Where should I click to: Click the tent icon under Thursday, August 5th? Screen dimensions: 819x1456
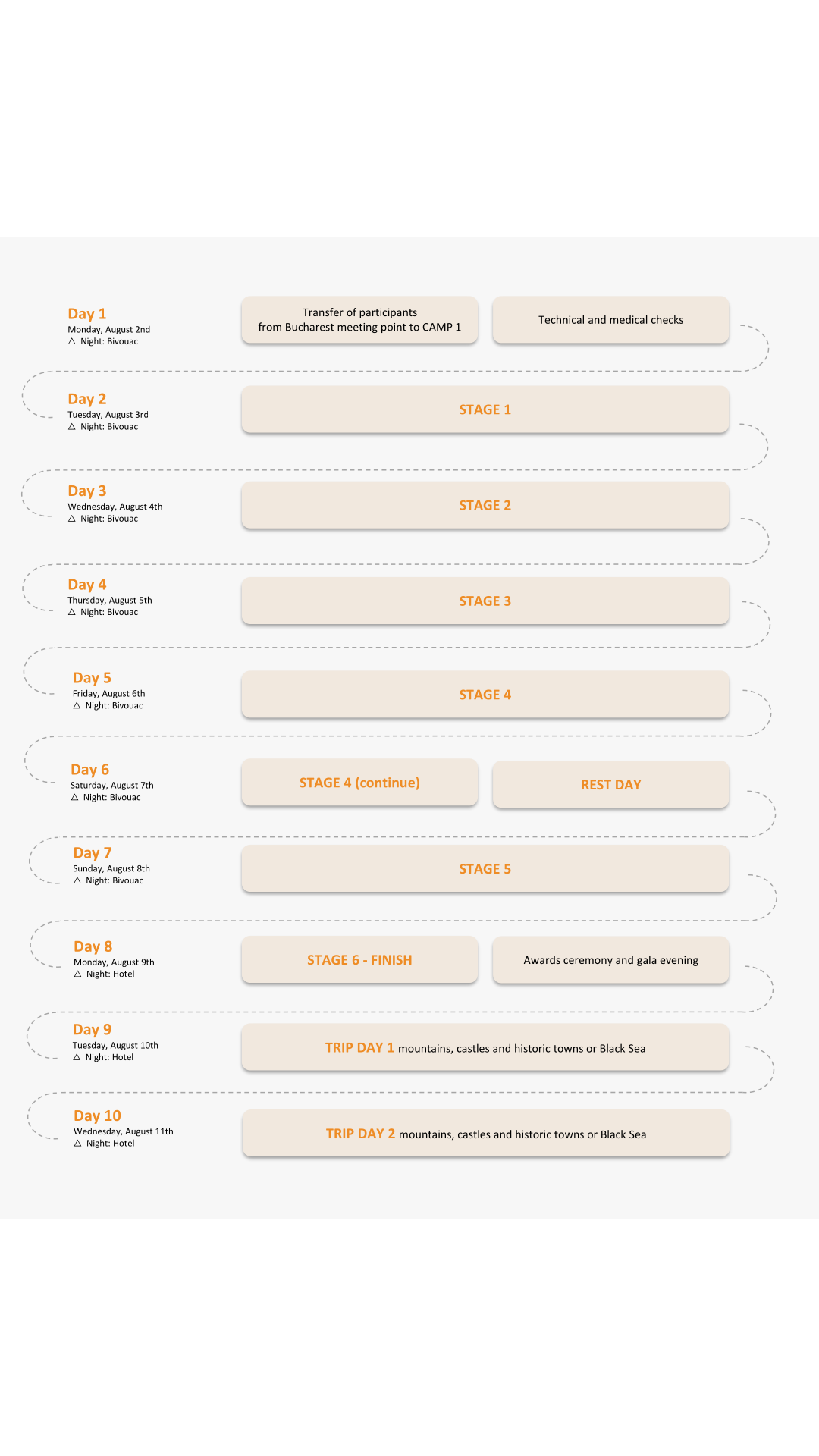[x=72, y=612]
